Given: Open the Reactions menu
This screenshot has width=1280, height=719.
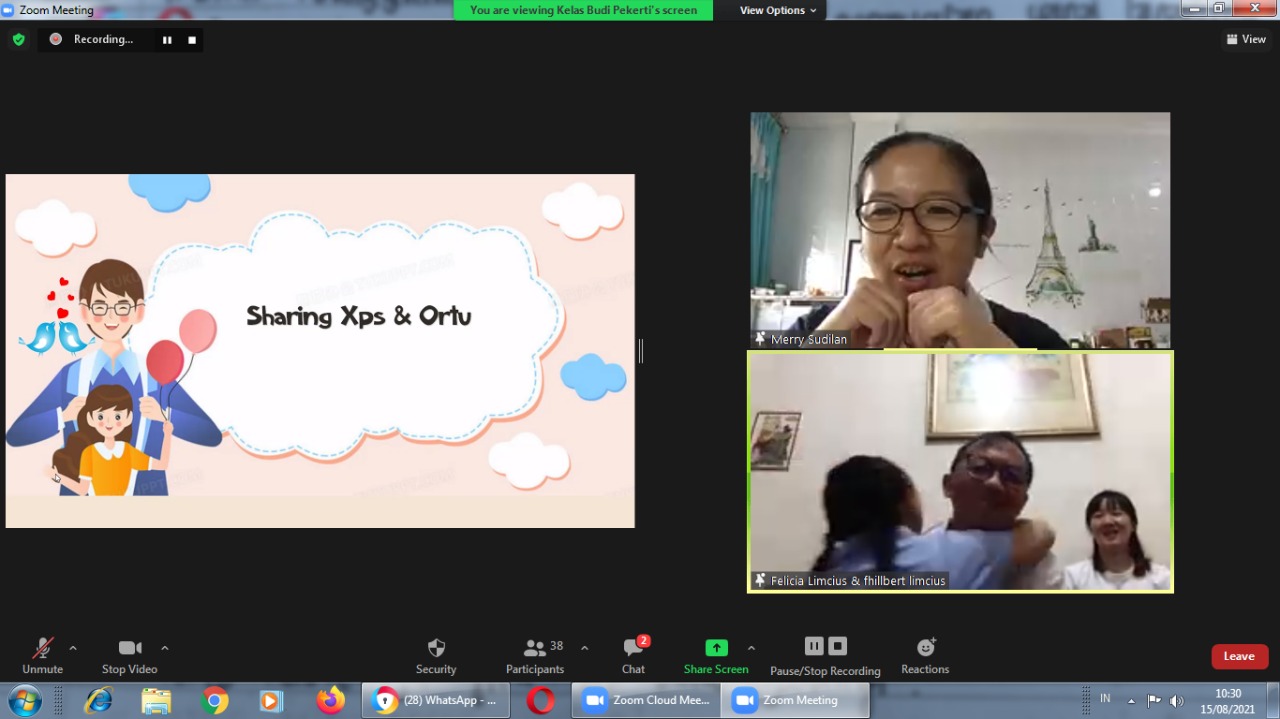Looking at the screenshot, I should click(925, 648).
